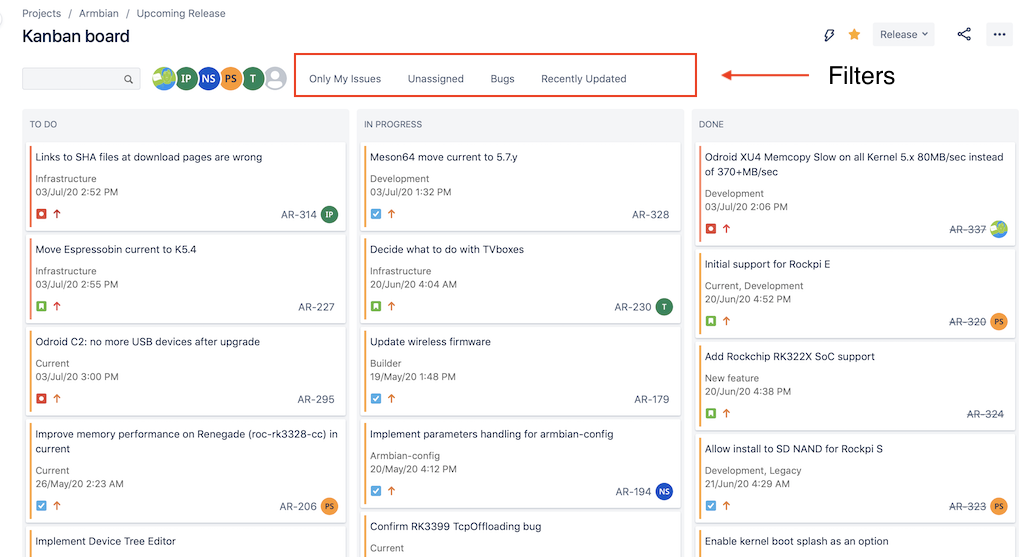Click into the board search field

point(81,79)
